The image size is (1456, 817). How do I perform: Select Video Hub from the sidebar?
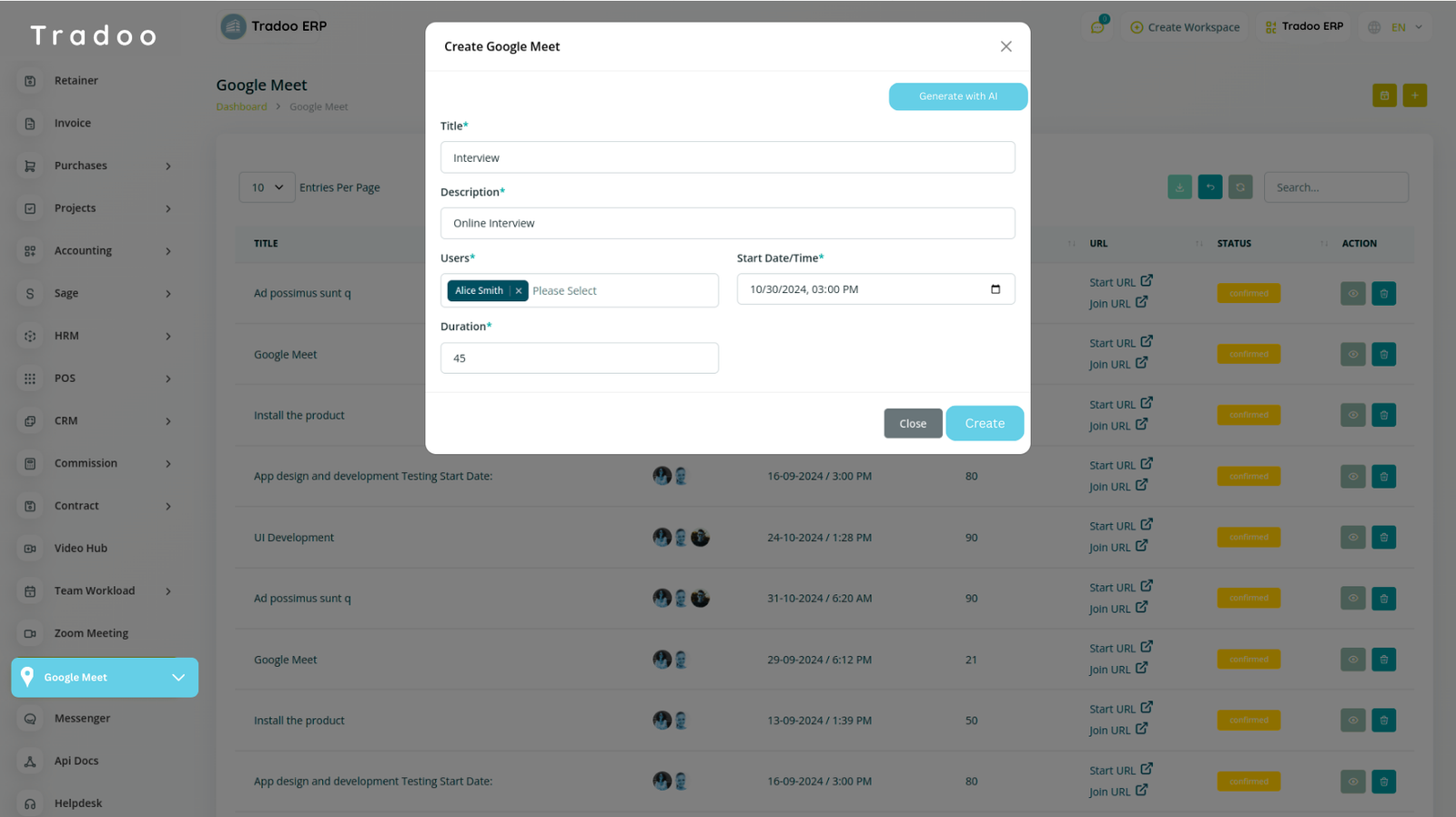click(80, 549)
